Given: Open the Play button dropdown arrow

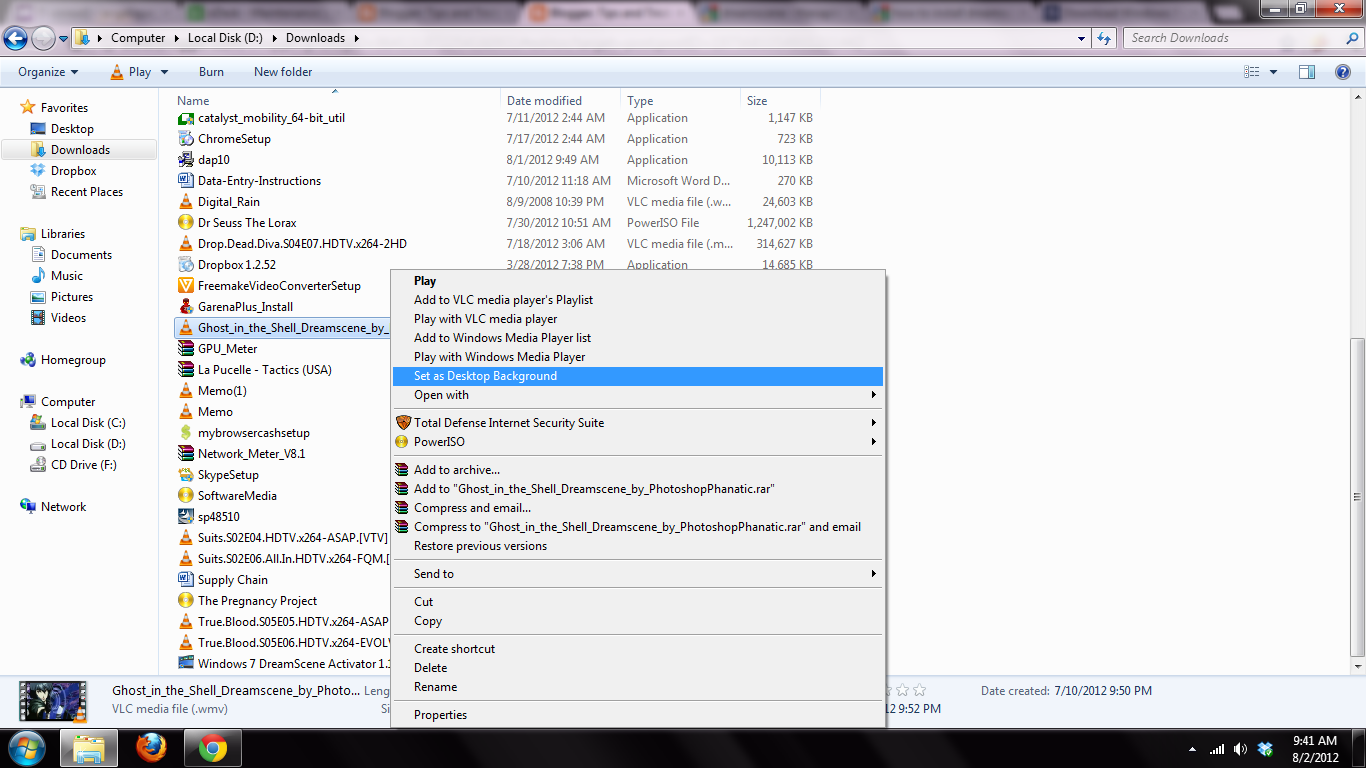Looking at the screenshot, I should [164, 72].
